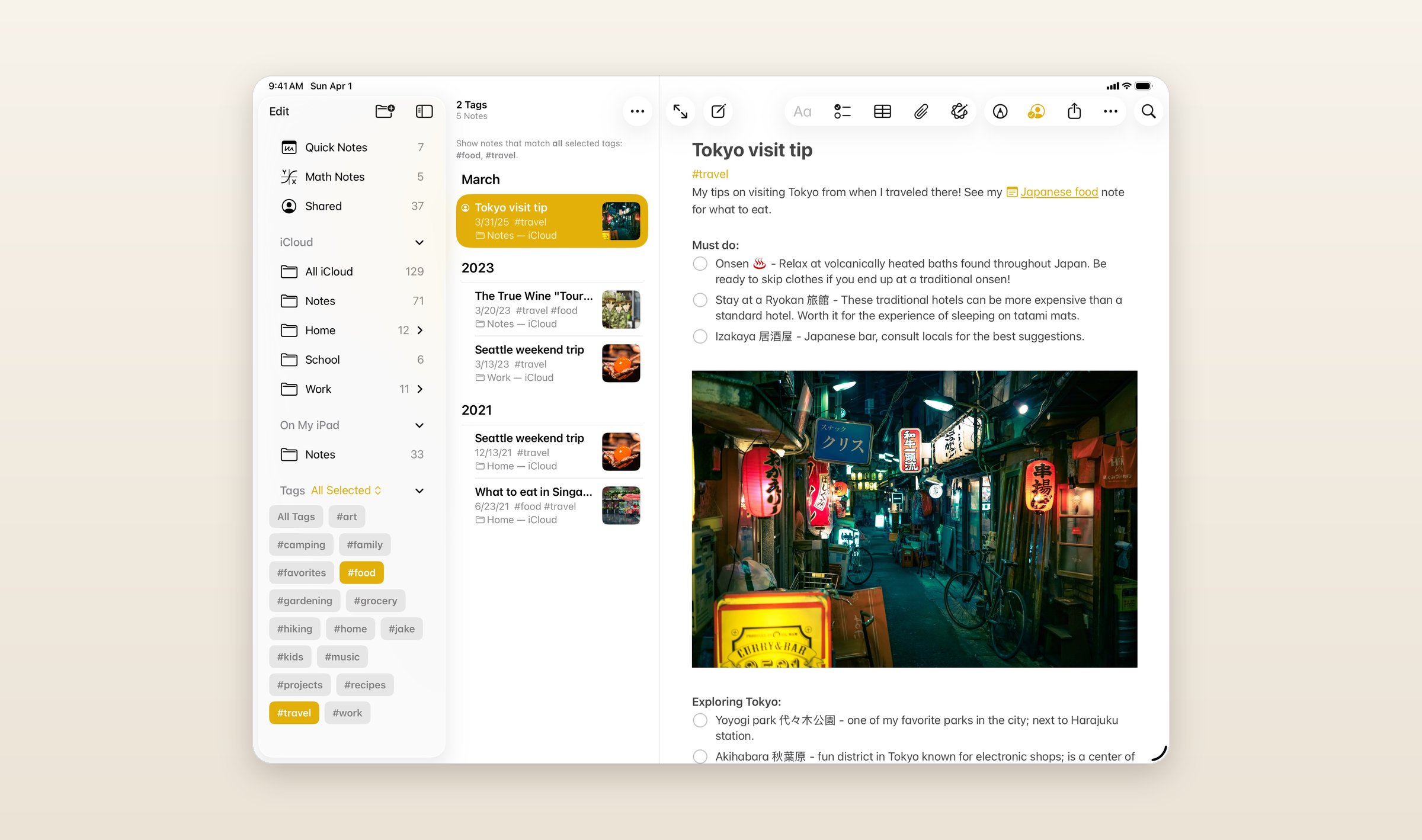This screenshot has width=1422, height=840.
Task: Open the writing tools scribble icon
Action: 959,111
